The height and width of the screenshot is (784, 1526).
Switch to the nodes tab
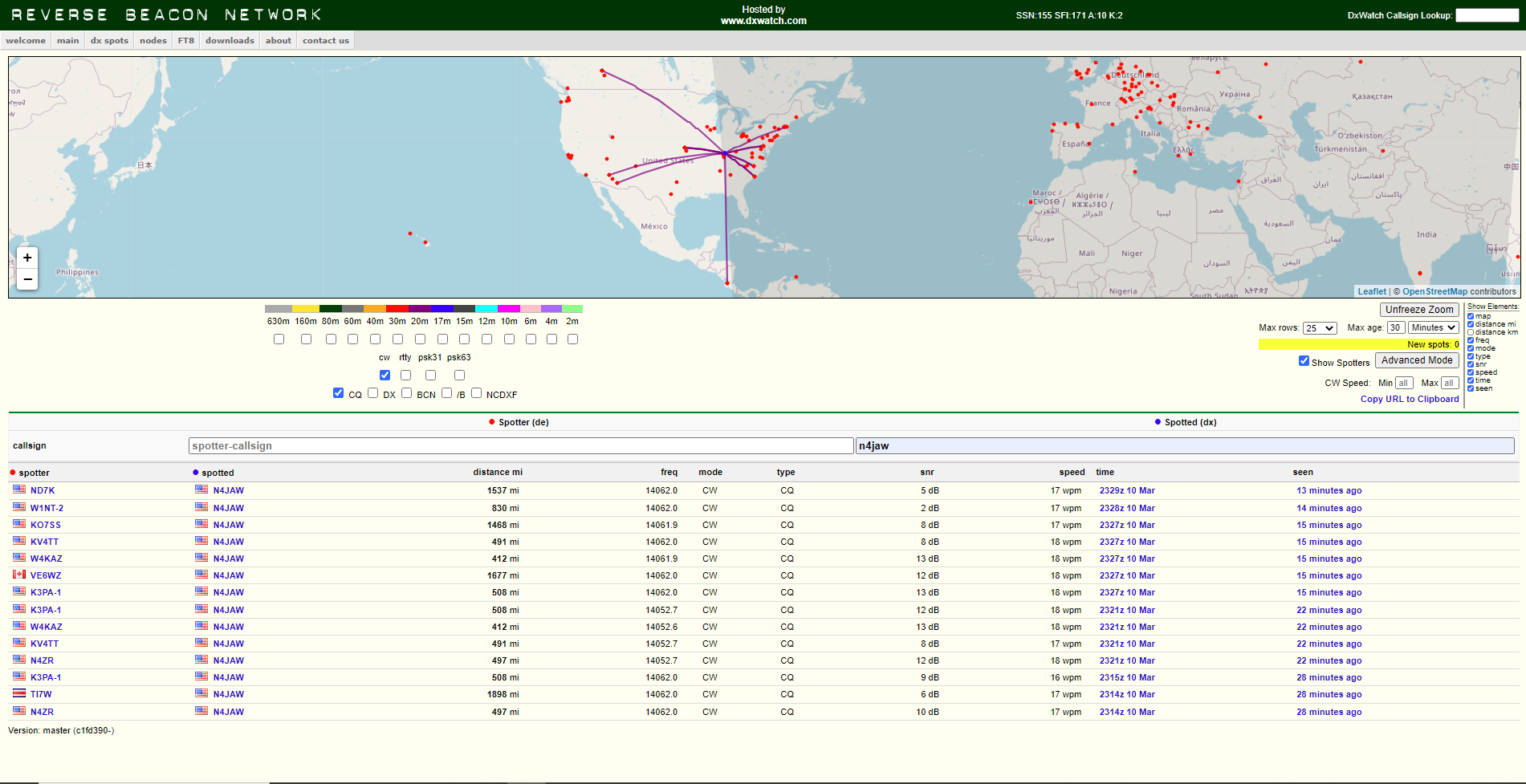tap(153, 41)
